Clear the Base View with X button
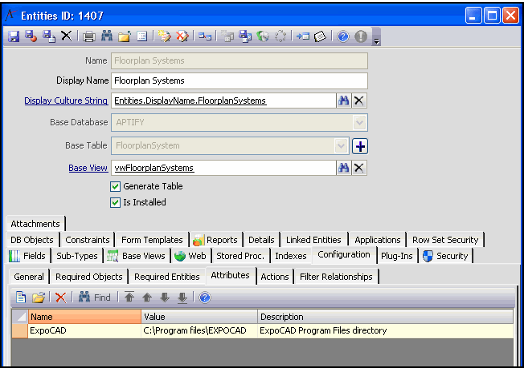The height and width of the screenshot is (376, 528). pyautogui.click(x=359, y=167)
